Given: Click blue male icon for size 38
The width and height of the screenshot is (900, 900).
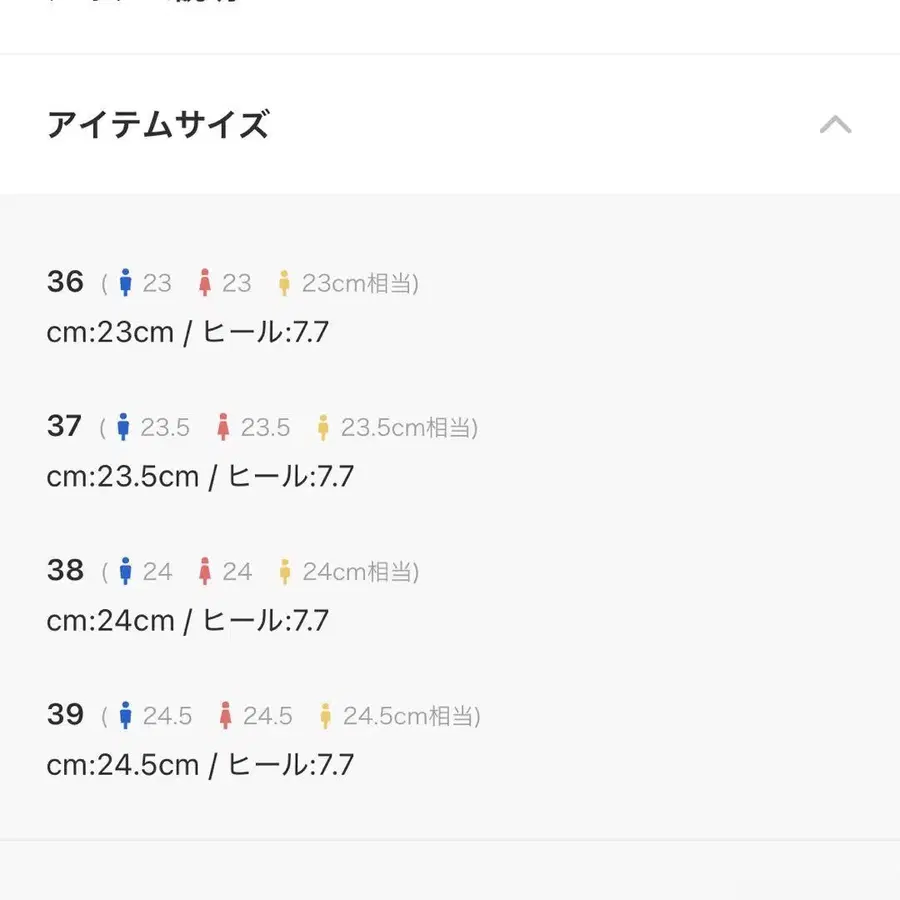Looking at the screenshot, I should coord(125,572).
